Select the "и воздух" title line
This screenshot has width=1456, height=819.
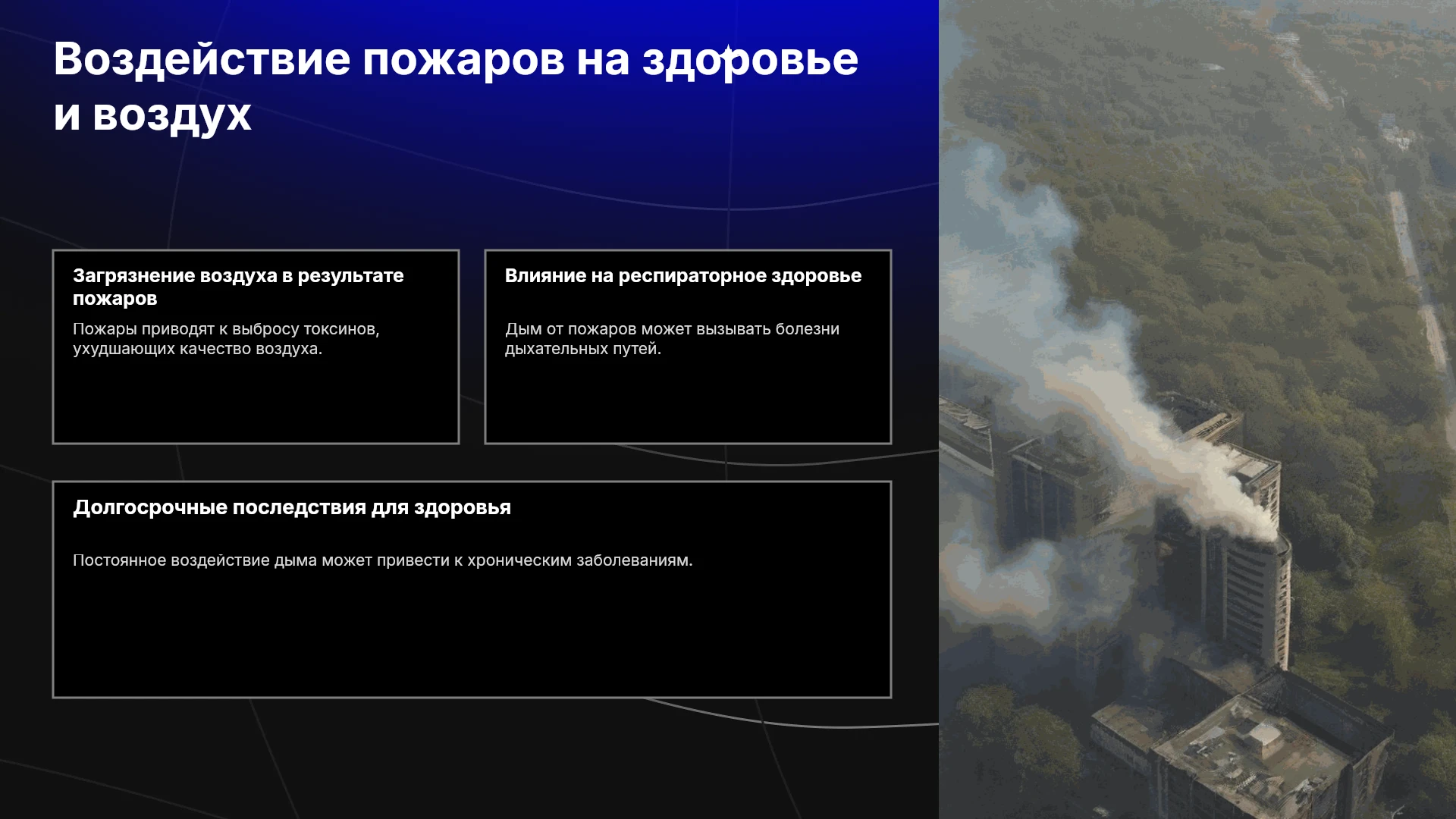152,115
